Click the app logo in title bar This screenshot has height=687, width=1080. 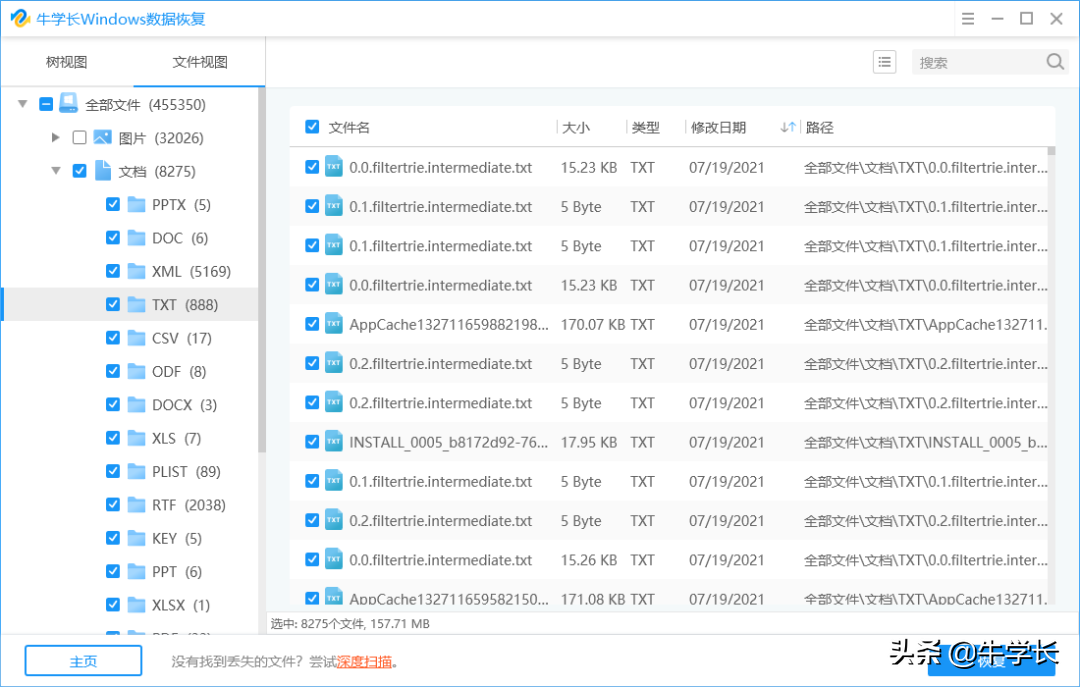pos(20,18)
